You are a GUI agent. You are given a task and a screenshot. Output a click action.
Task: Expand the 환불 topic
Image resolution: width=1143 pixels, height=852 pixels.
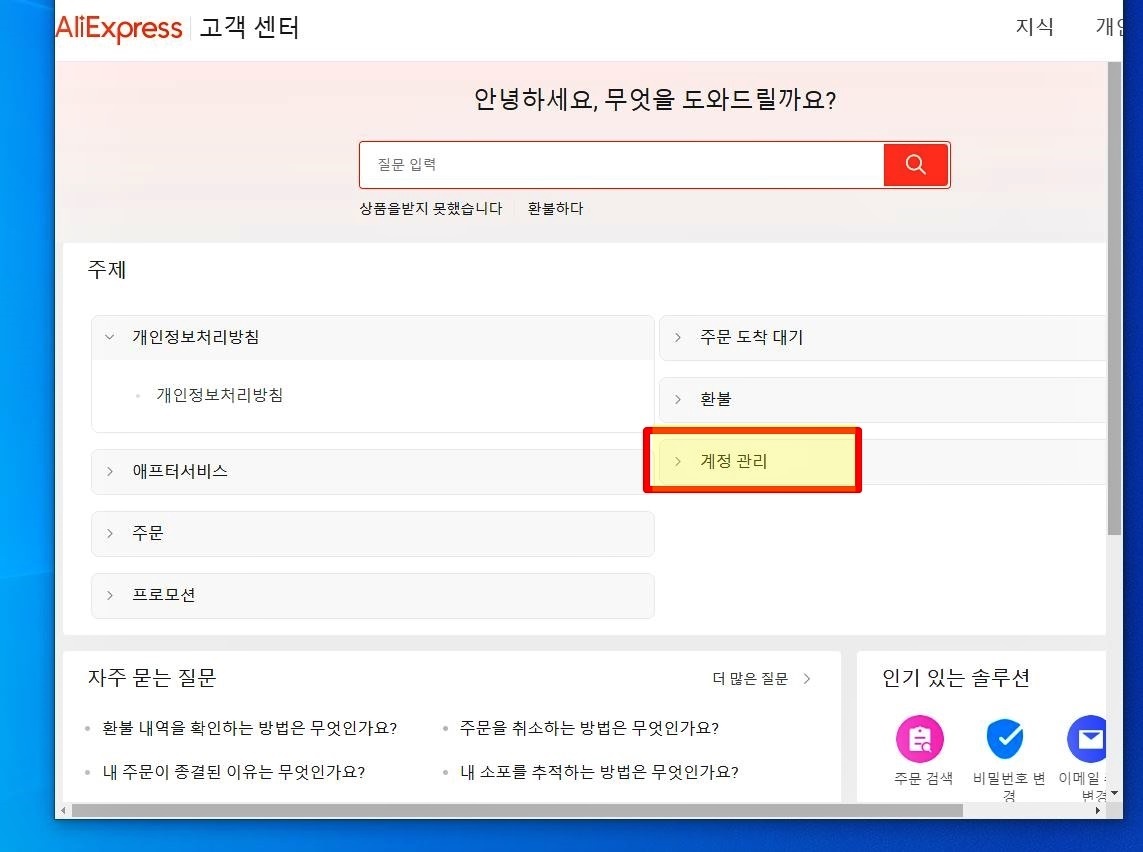tap(882, 399)
